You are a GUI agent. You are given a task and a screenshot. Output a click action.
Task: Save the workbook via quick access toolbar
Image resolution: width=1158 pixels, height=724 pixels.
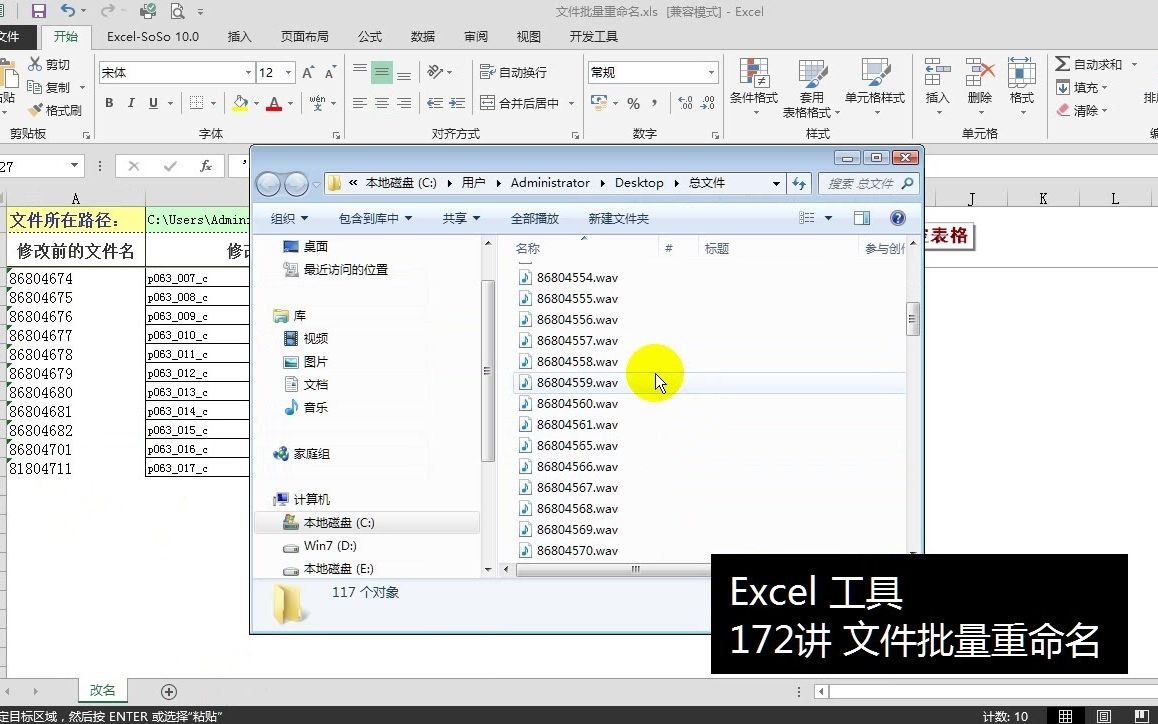pos(37,10)
